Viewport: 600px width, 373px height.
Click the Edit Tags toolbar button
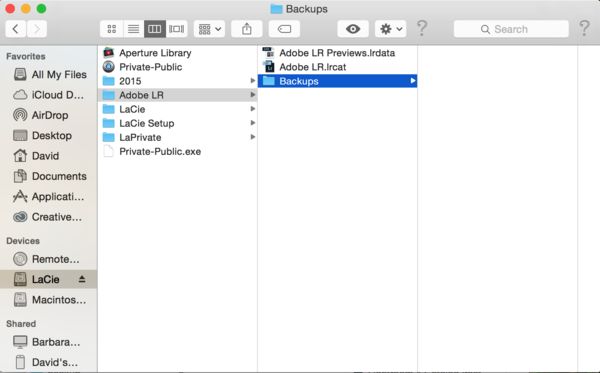[284, 29]
